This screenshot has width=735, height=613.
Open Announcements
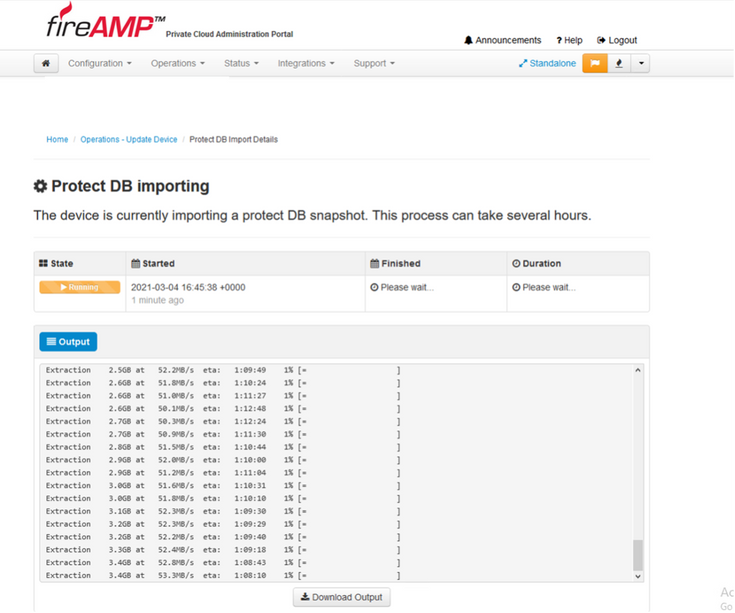(502, 40)
